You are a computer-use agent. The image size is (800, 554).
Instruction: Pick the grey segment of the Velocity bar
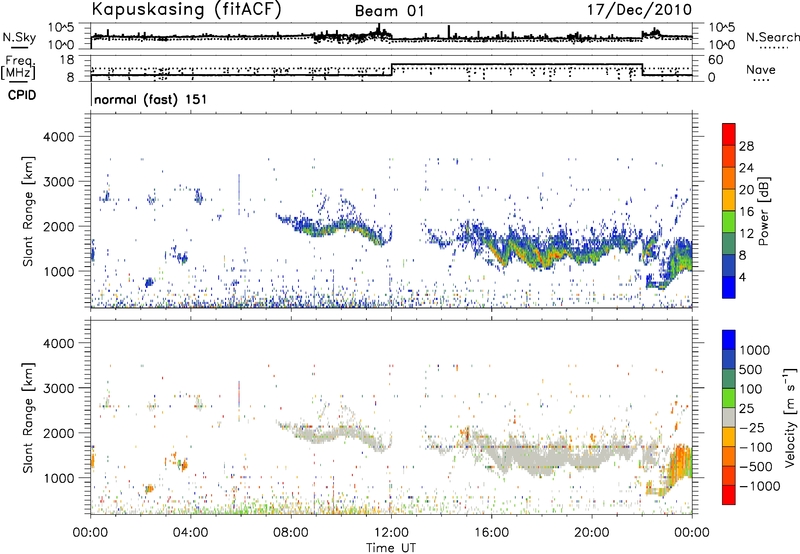click(729, 417)
